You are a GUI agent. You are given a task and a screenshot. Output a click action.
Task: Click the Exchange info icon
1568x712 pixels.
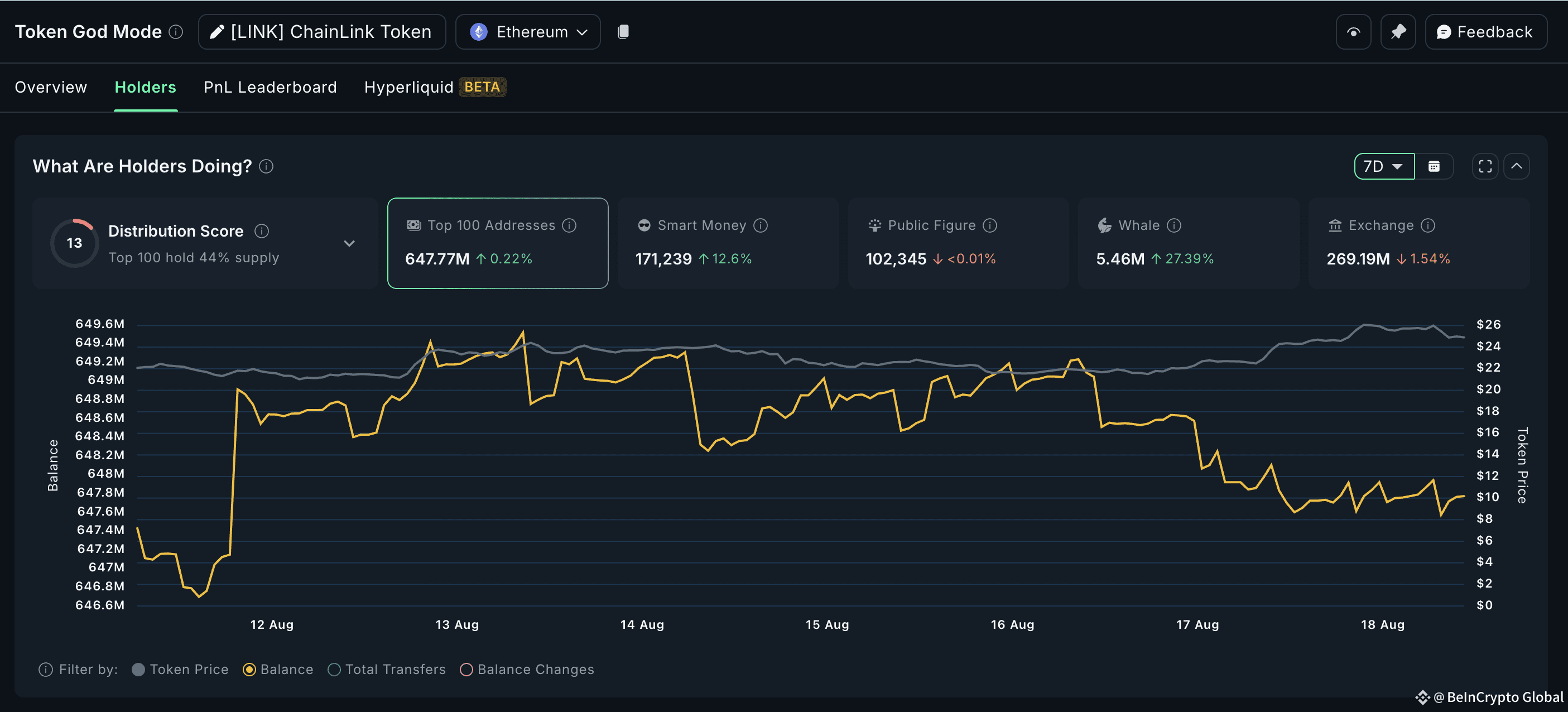[x=1428, y=225]
